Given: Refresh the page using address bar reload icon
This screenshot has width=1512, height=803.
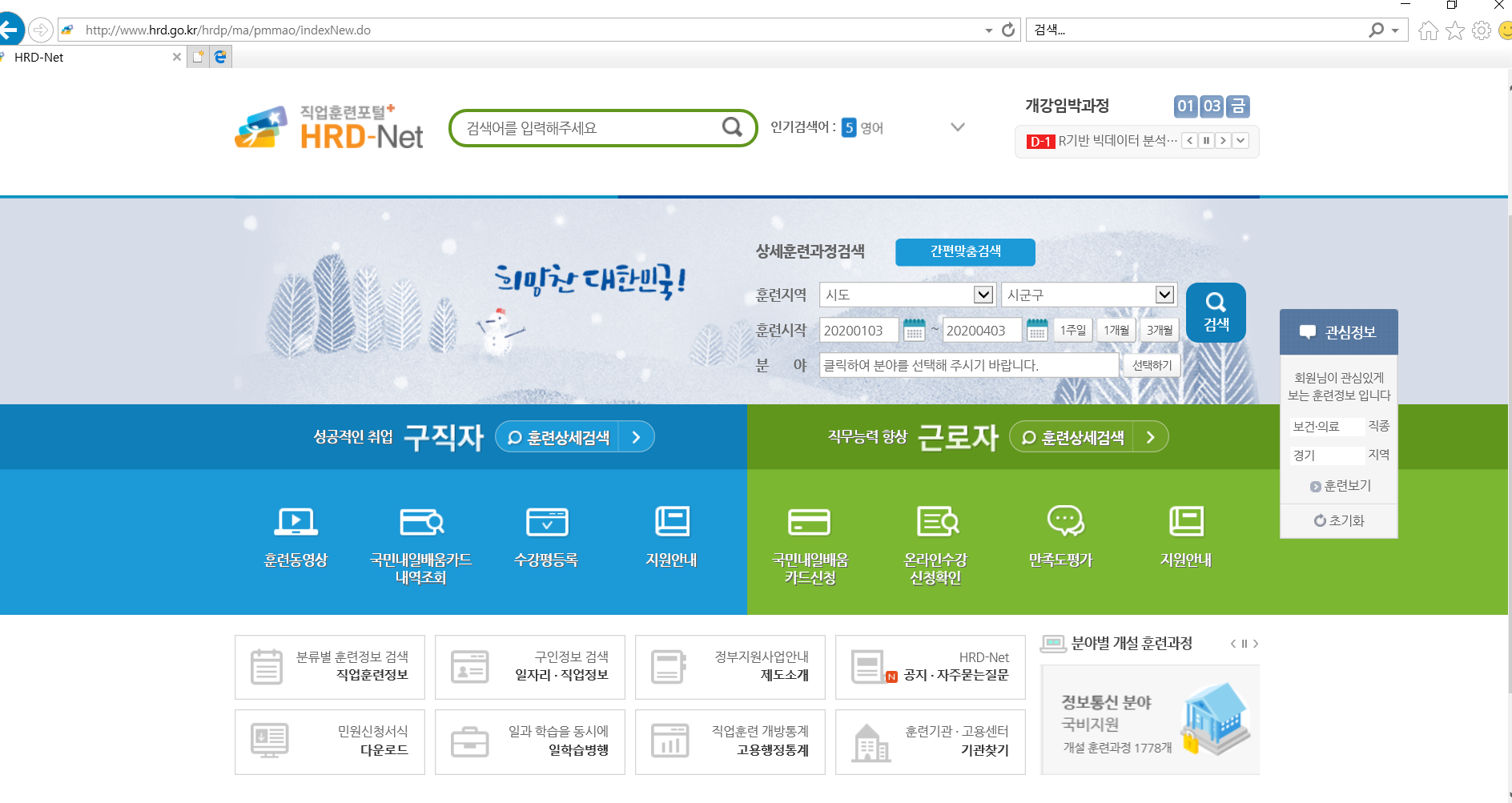Looking at the screenshot, I should [1008, 30].
